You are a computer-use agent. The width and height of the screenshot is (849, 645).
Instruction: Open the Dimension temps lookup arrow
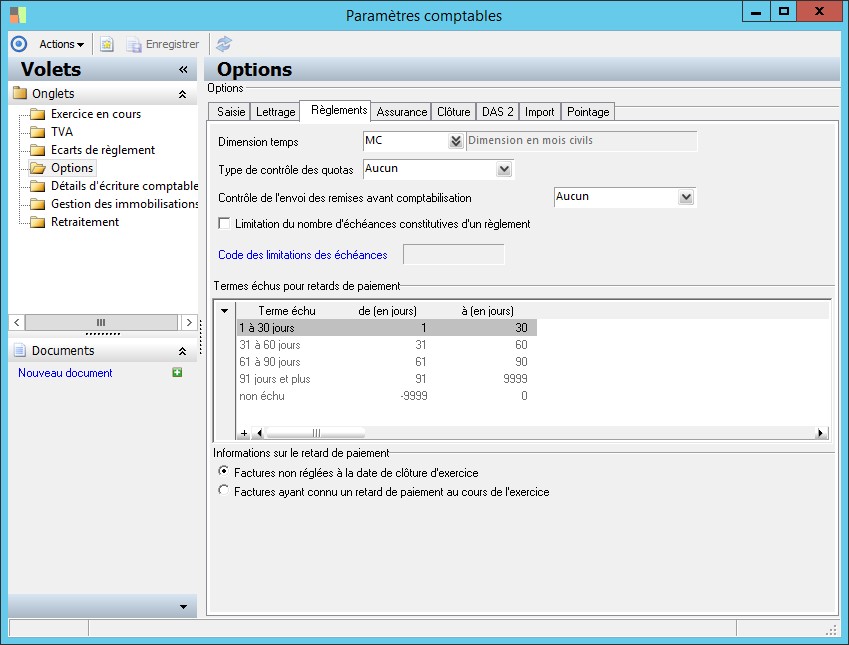(x=456, y=141)
